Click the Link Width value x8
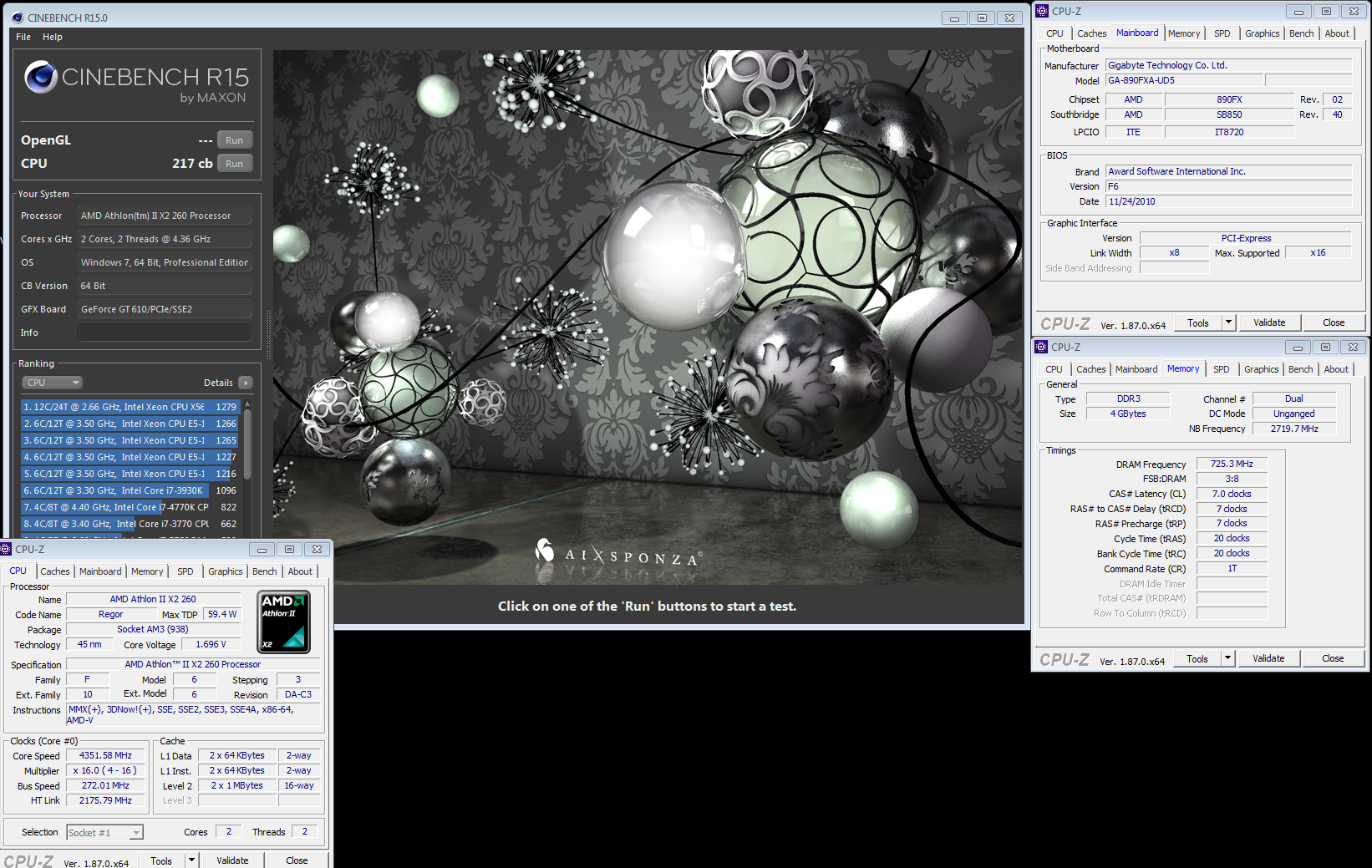This screenshot has height=868, width=1372. pos(1174,252)
